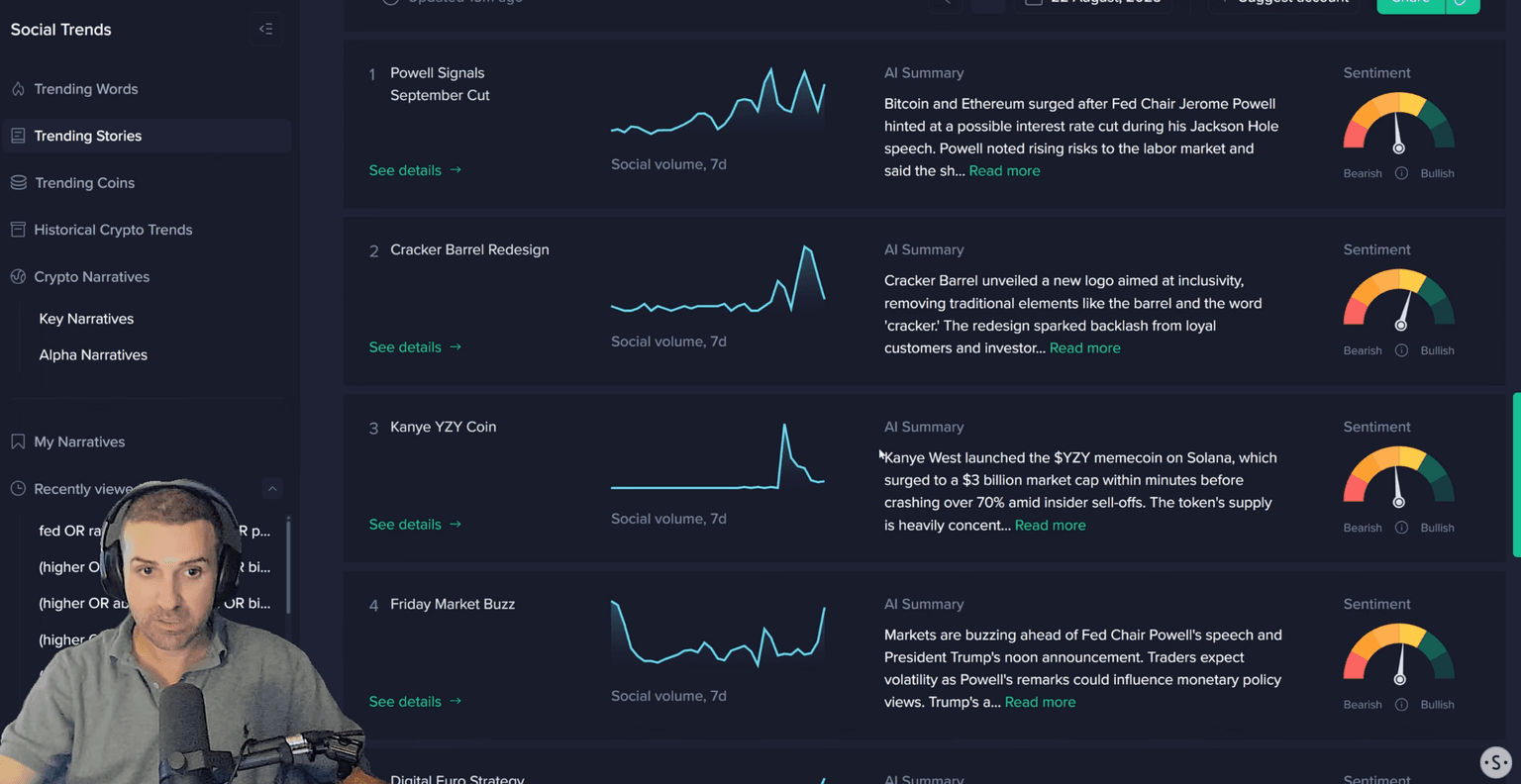Open Key Narratives submenu item
This screenshot has width=1521, height=784.
[x=86, y=319]
